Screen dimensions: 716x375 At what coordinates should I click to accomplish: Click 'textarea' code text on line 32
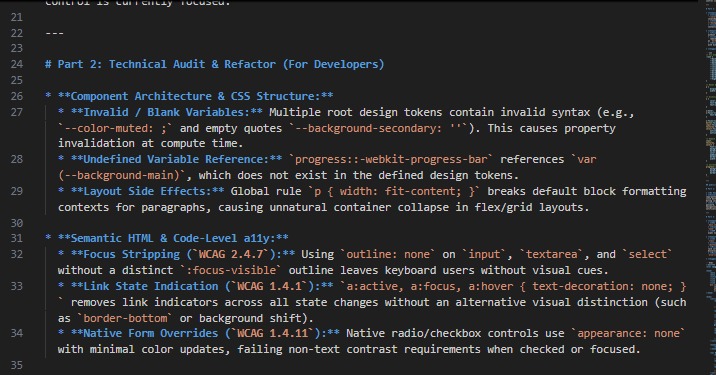(x=552, y=254)
